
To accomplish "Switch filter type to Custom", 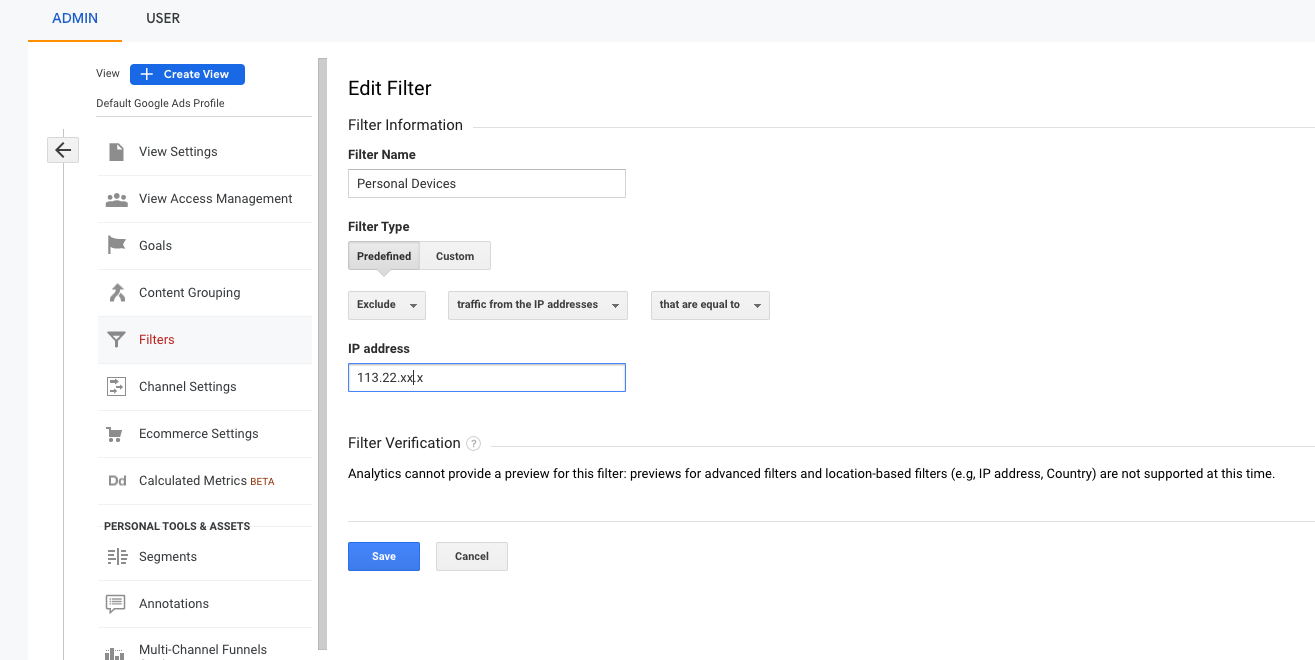I will click(455, 256).
